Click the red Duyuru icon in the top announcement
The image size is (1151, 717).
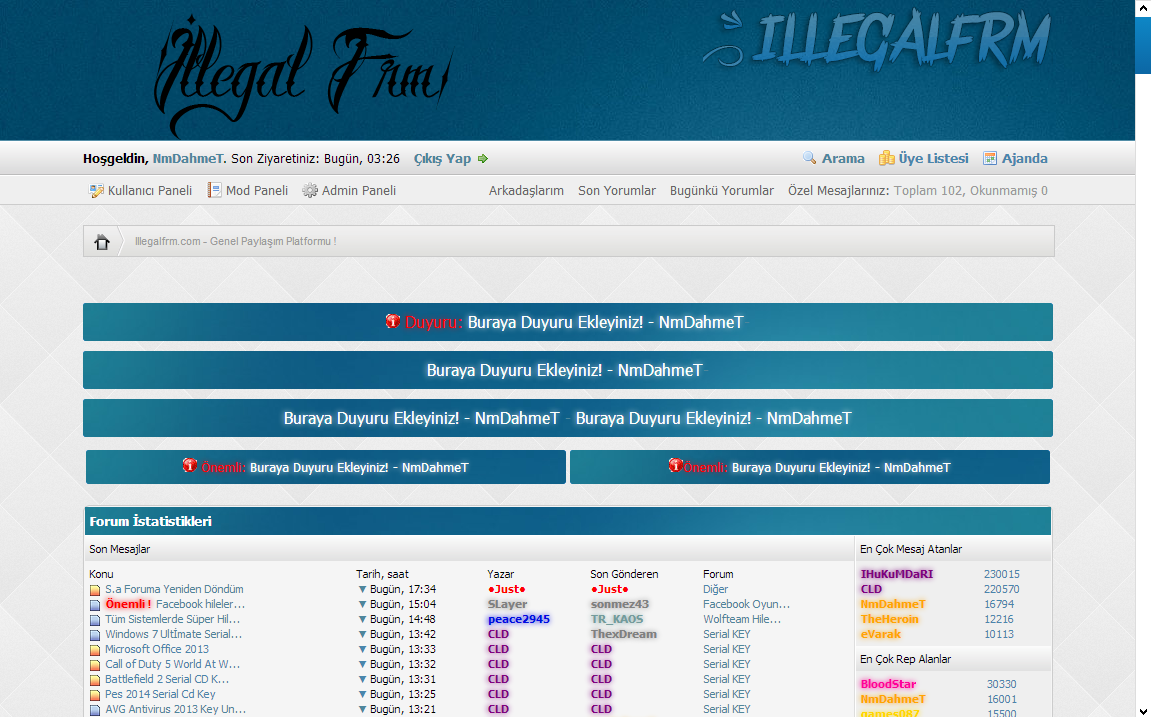pos(393,321)
